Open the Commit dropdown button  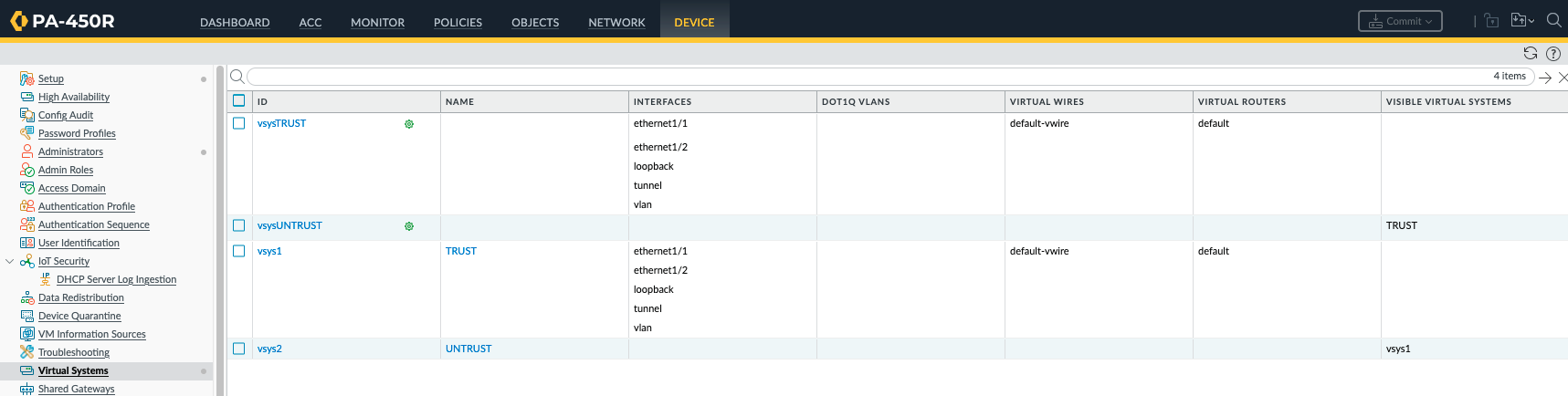coord(1400,21)
